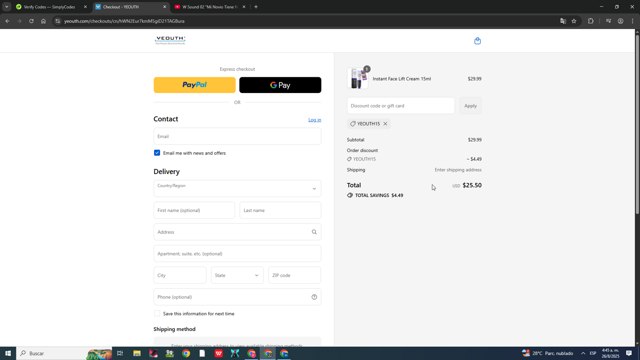Check Save this information for next time
640x360 pixels.
(x=157, y=313)
